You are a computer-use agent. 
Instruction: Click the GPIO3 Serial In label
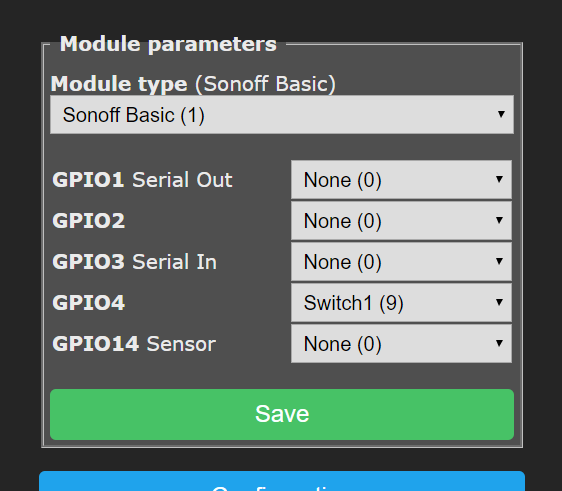(x=134, y=262)
